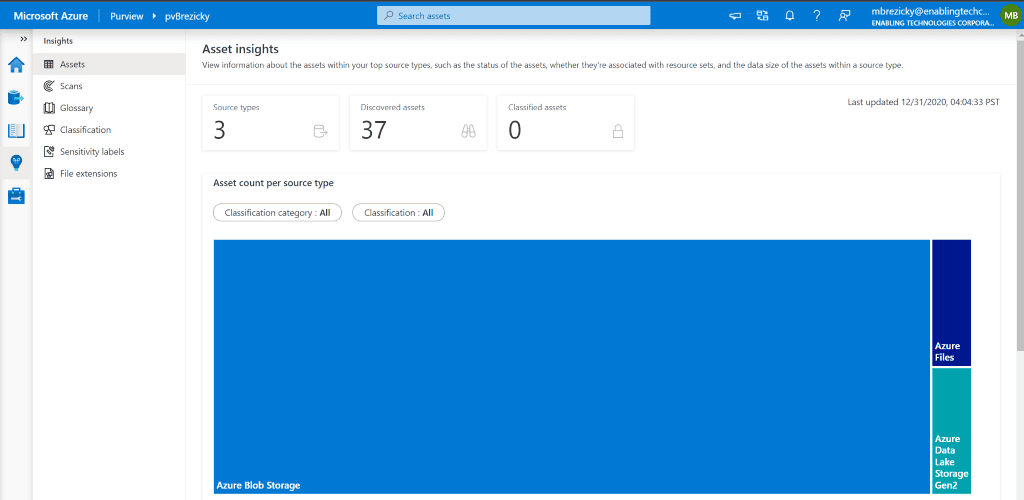Open Glossary in the Insights menu
Viewport: 1024px width, 500px height.
click(109, 108)
